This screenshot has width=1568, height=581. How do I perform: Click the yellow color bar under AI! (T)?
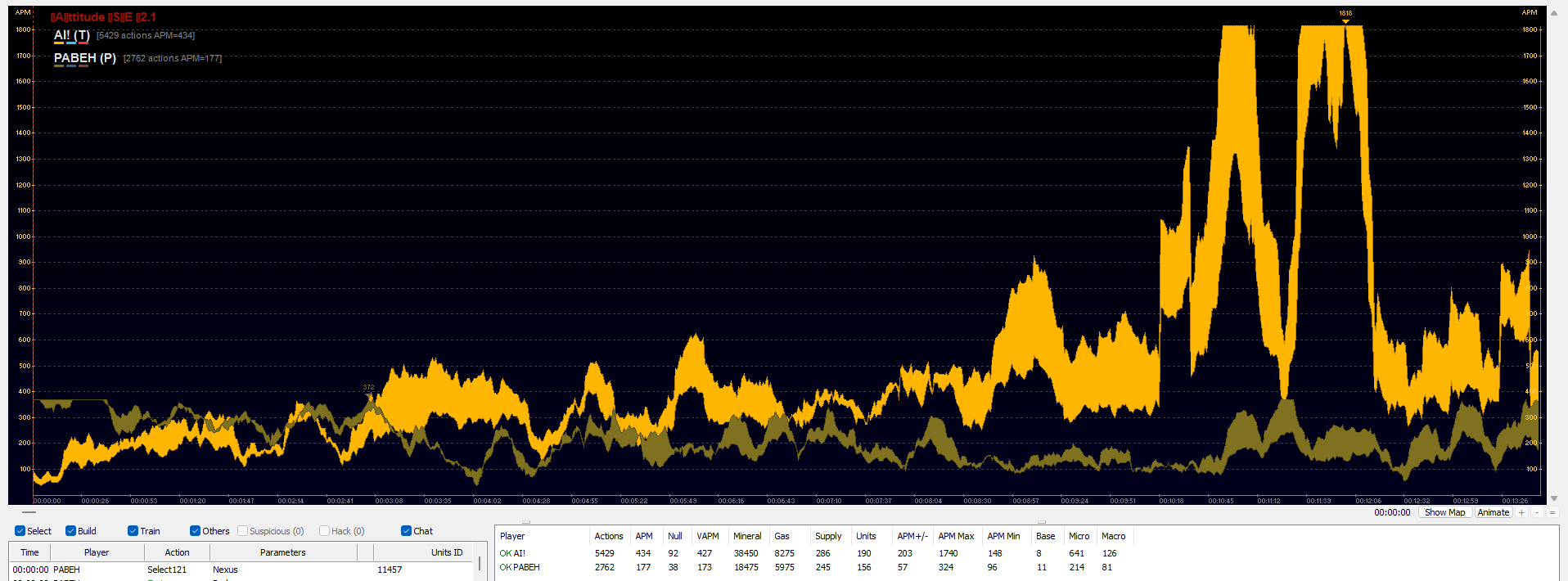[59, 43]
